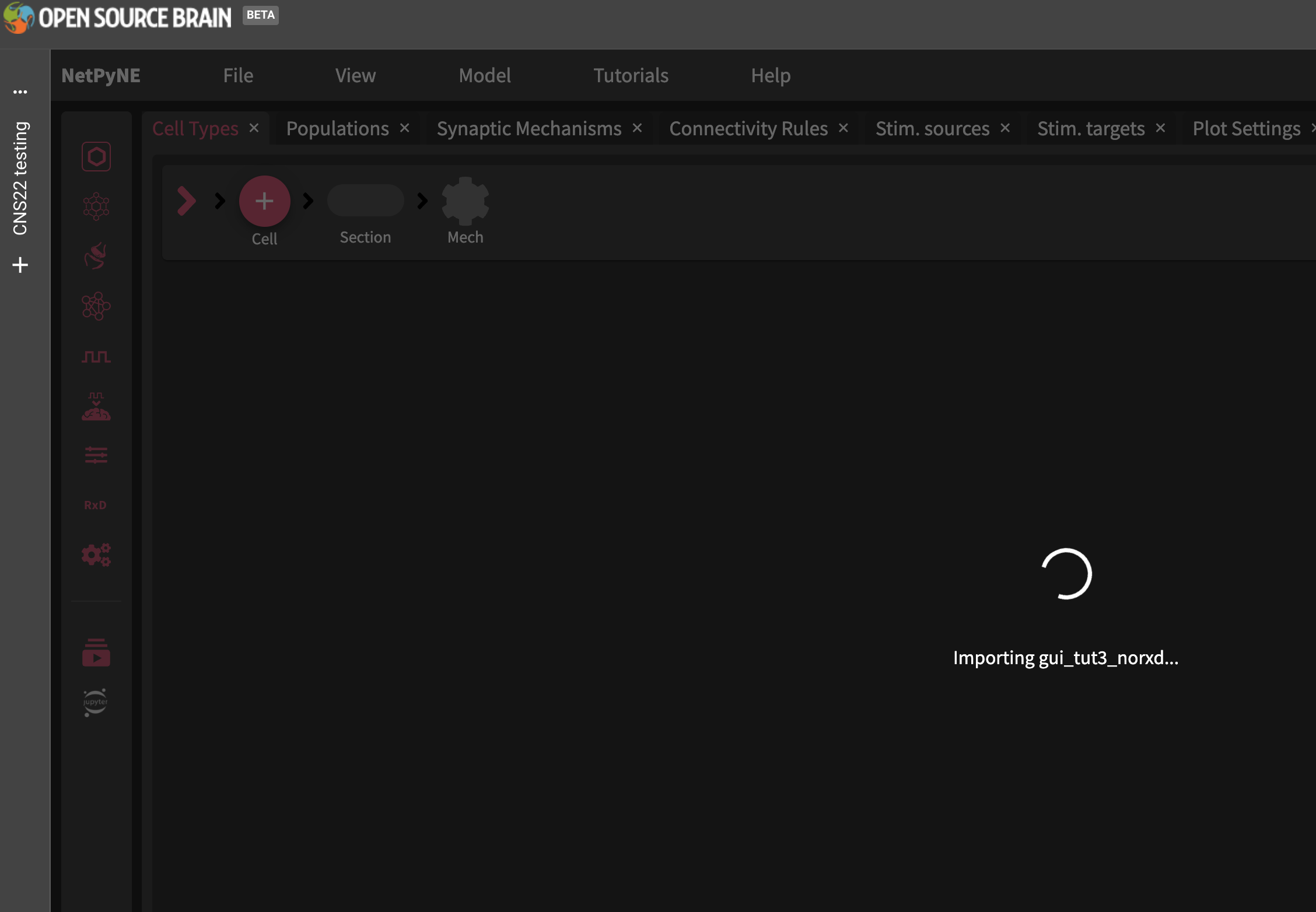The image size is (1316, 912).
Task: Open the Tutorials menu
Action: click(x=631, y=75)
